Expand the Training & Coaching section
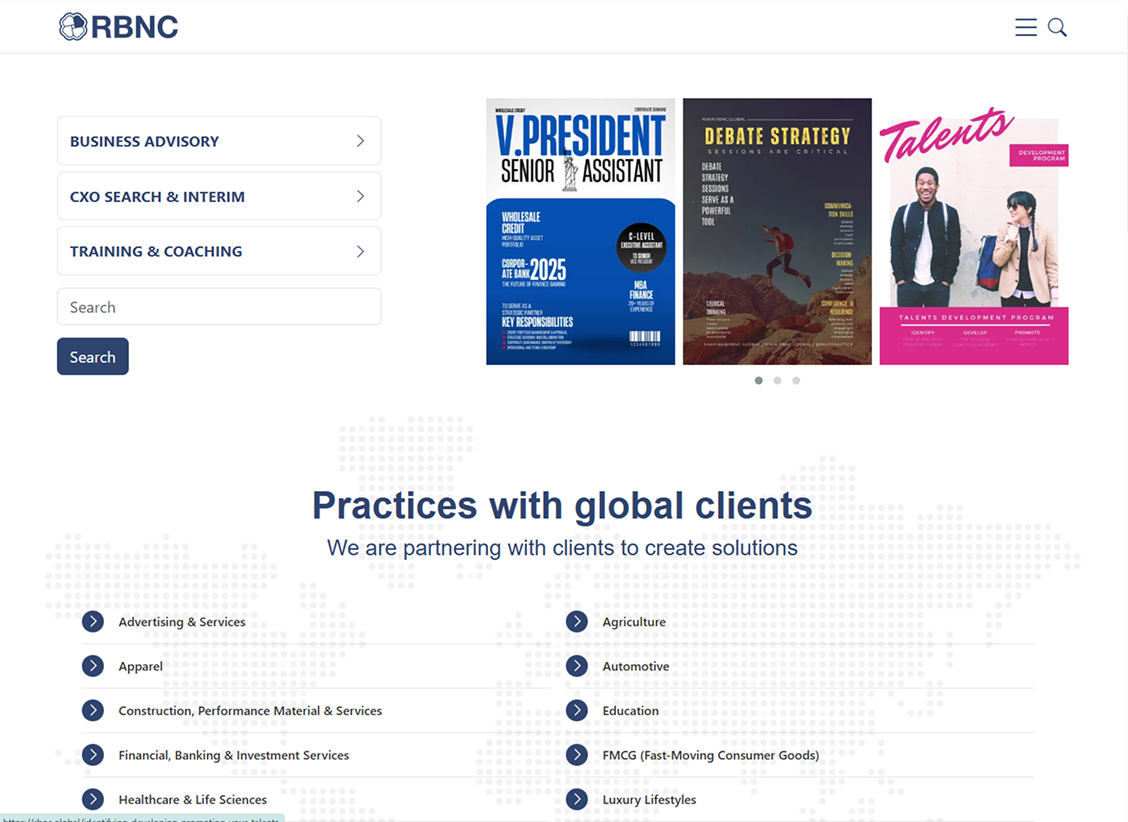The height and width of the screenshot is (822, 1128). point(219,251)
